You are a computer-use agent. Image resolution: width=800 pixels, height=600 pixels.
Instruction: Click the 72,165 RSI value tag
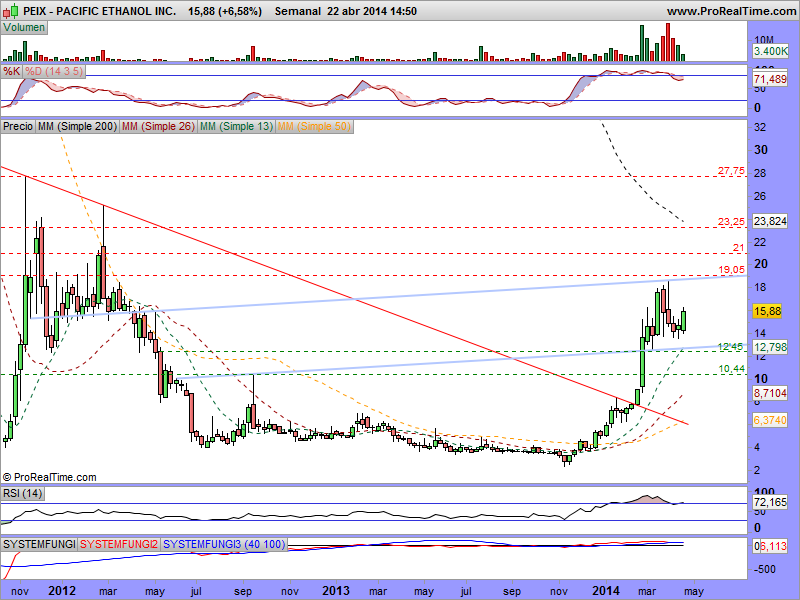pos(770,502)
